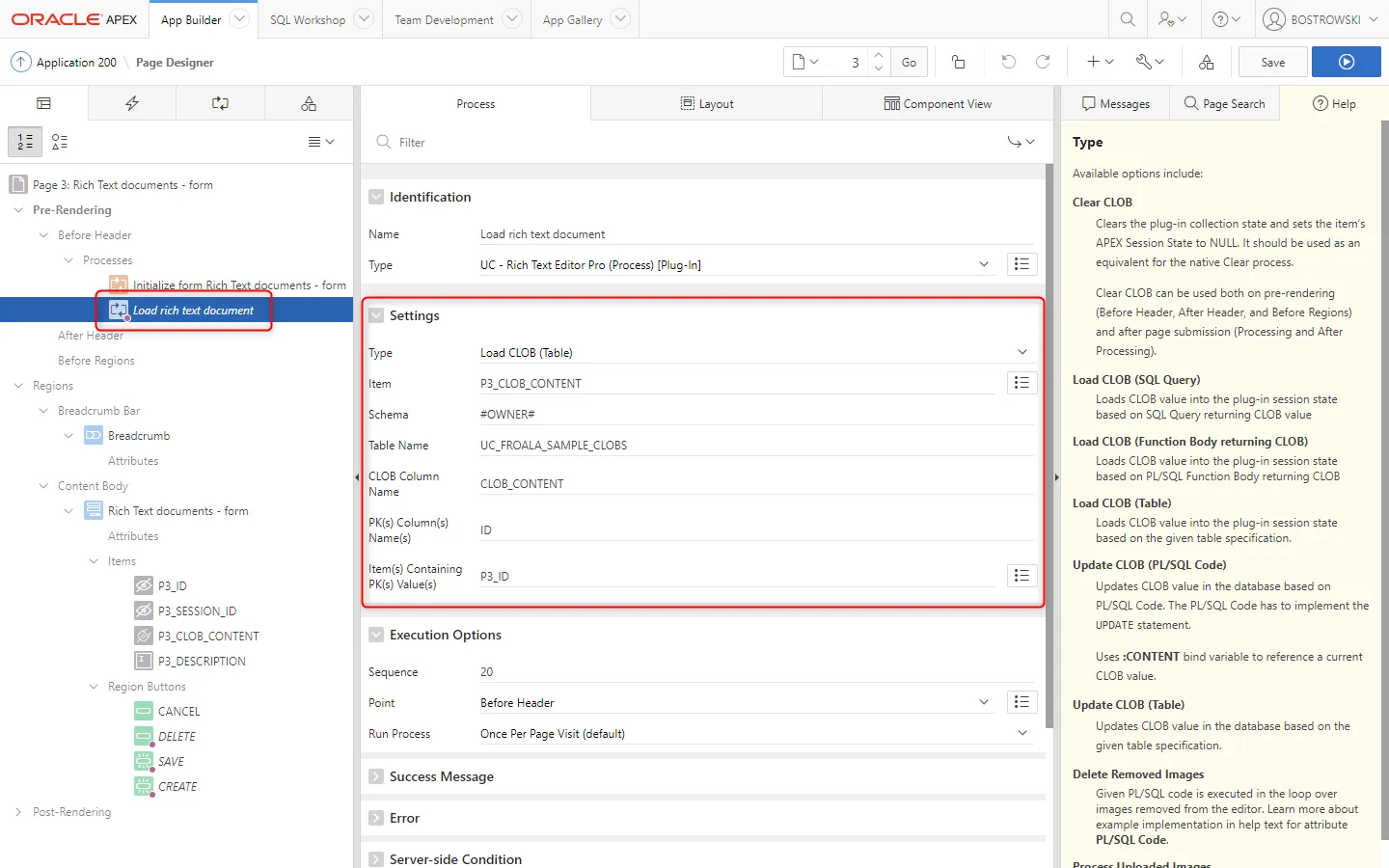Open the Shared Components icon
The width and height of the screenshot is (1389, 868).
pos(1206,62)
